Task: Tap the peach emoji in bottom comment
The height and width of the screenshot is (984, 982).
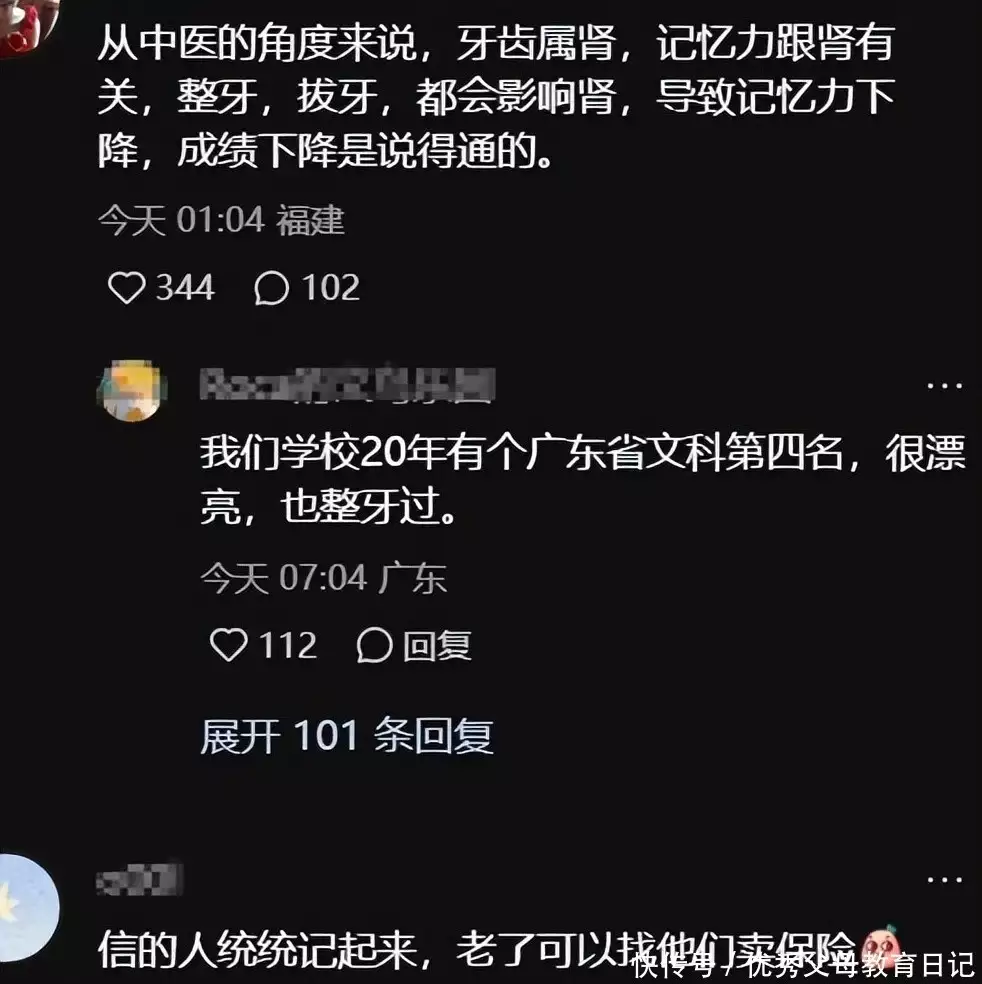Action: point(880,946)
